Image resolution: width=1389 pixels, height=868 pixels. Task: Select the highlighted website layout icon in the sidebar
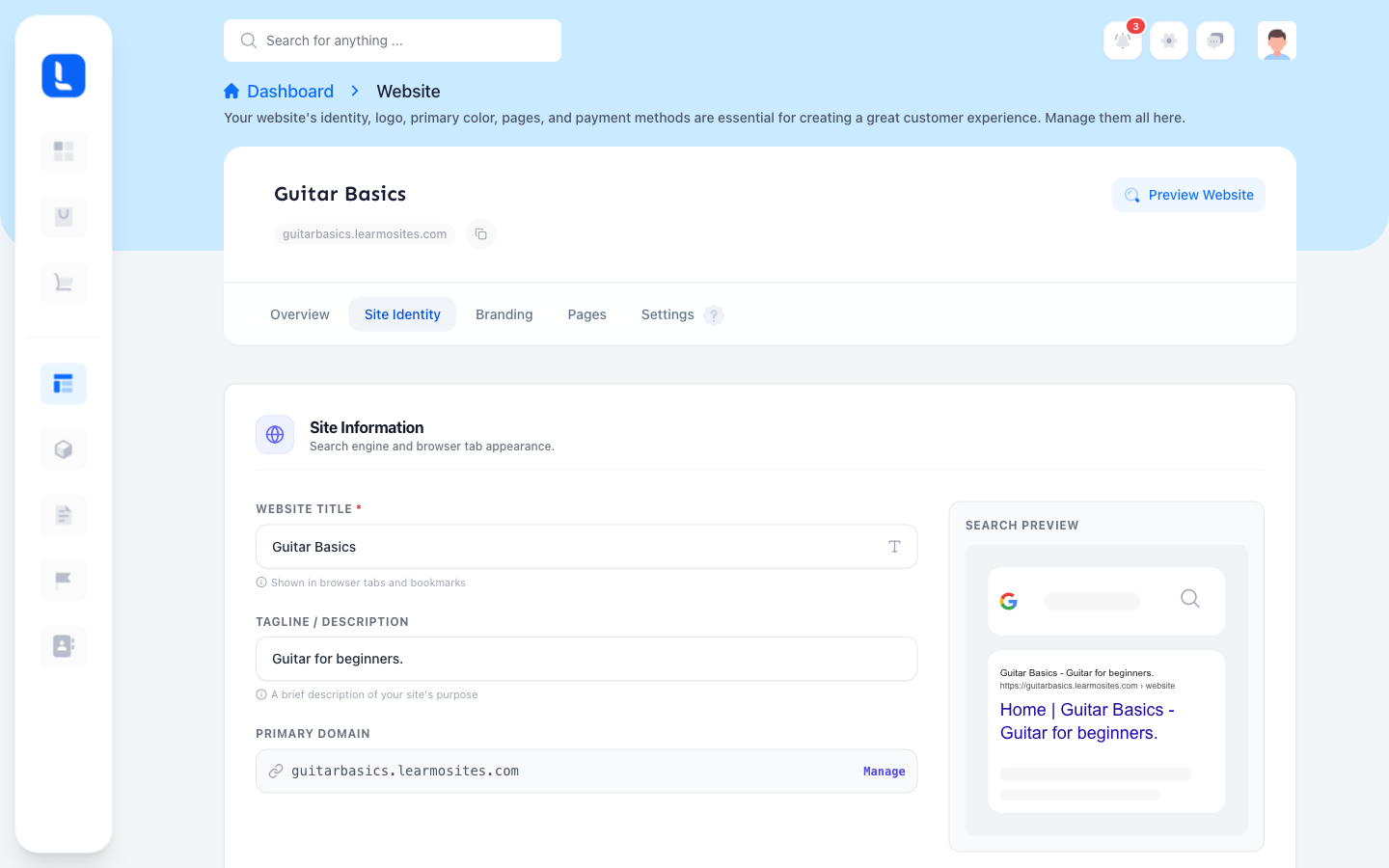[64, 384]
